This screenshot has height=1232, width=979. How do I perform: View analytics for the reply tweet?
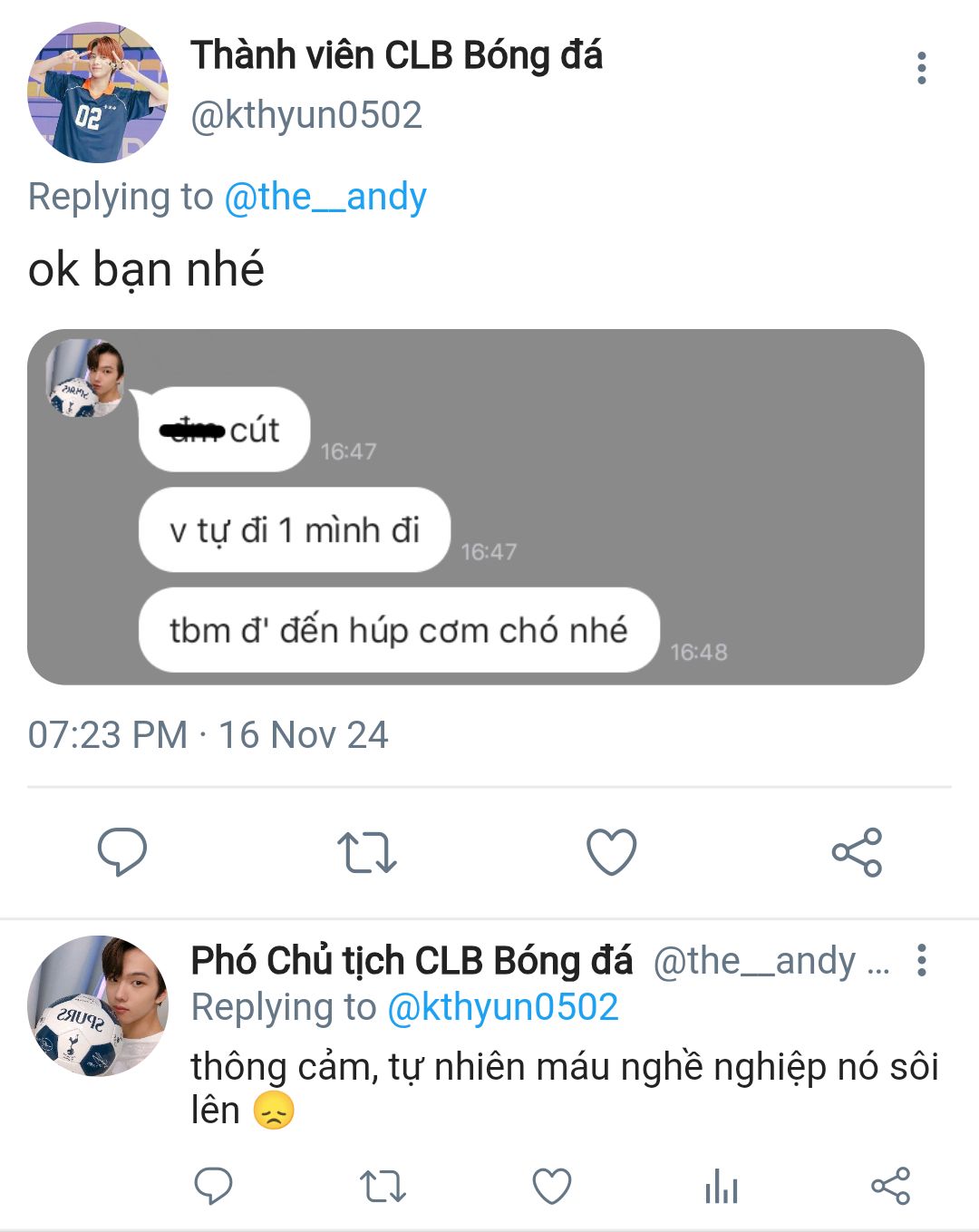click(x=722, y=1186)
